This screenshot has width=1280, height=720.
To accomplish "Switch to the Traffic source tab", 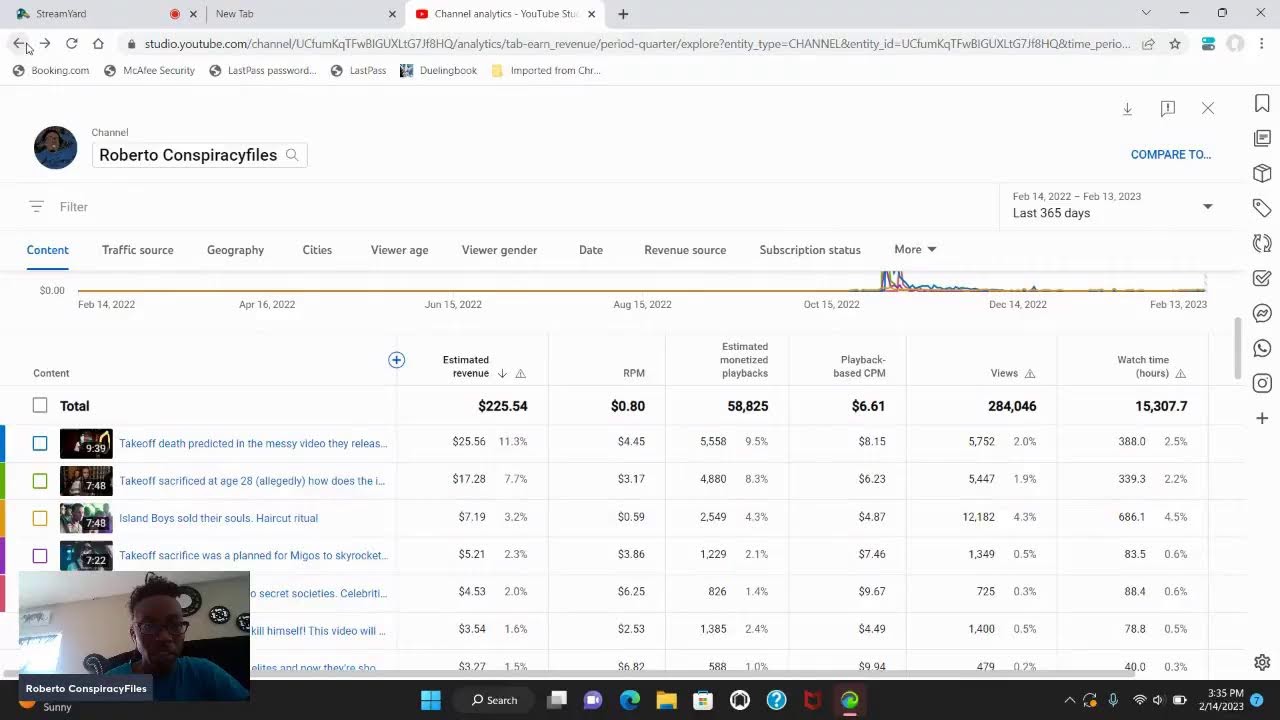I will click(138, 250).
